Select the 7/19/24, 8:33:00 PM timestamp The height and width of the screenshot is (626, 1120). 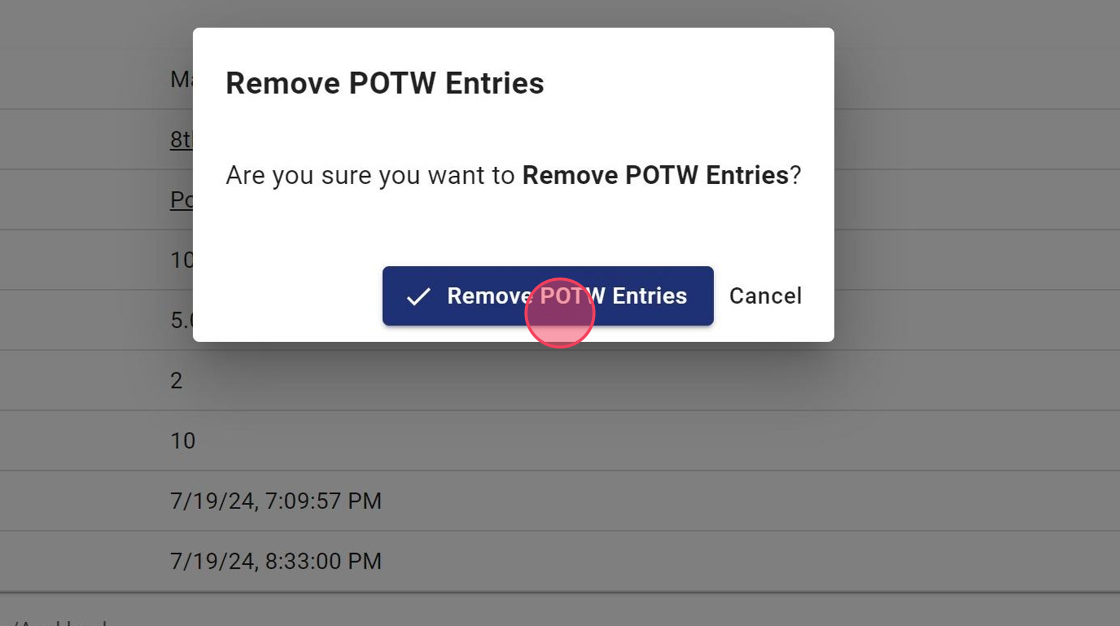[x=276, y=561]
